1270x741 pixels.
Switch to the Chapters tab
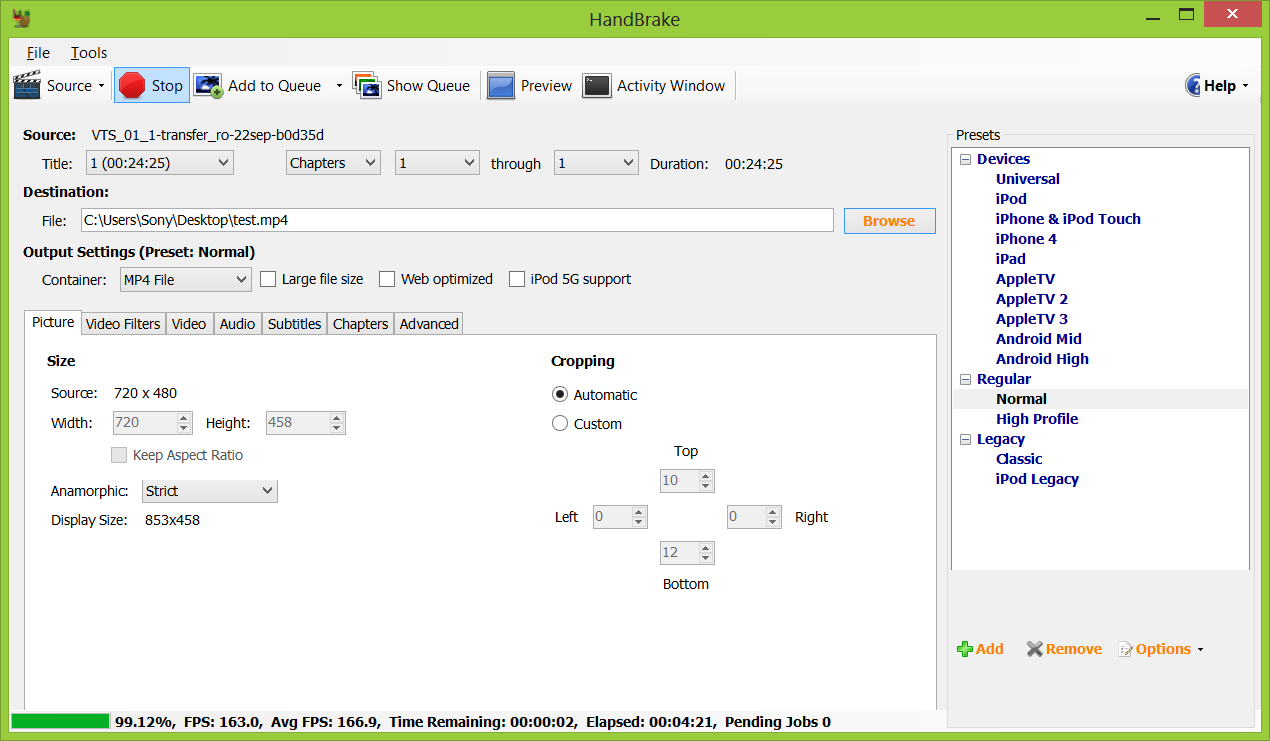tap(360, 324)
